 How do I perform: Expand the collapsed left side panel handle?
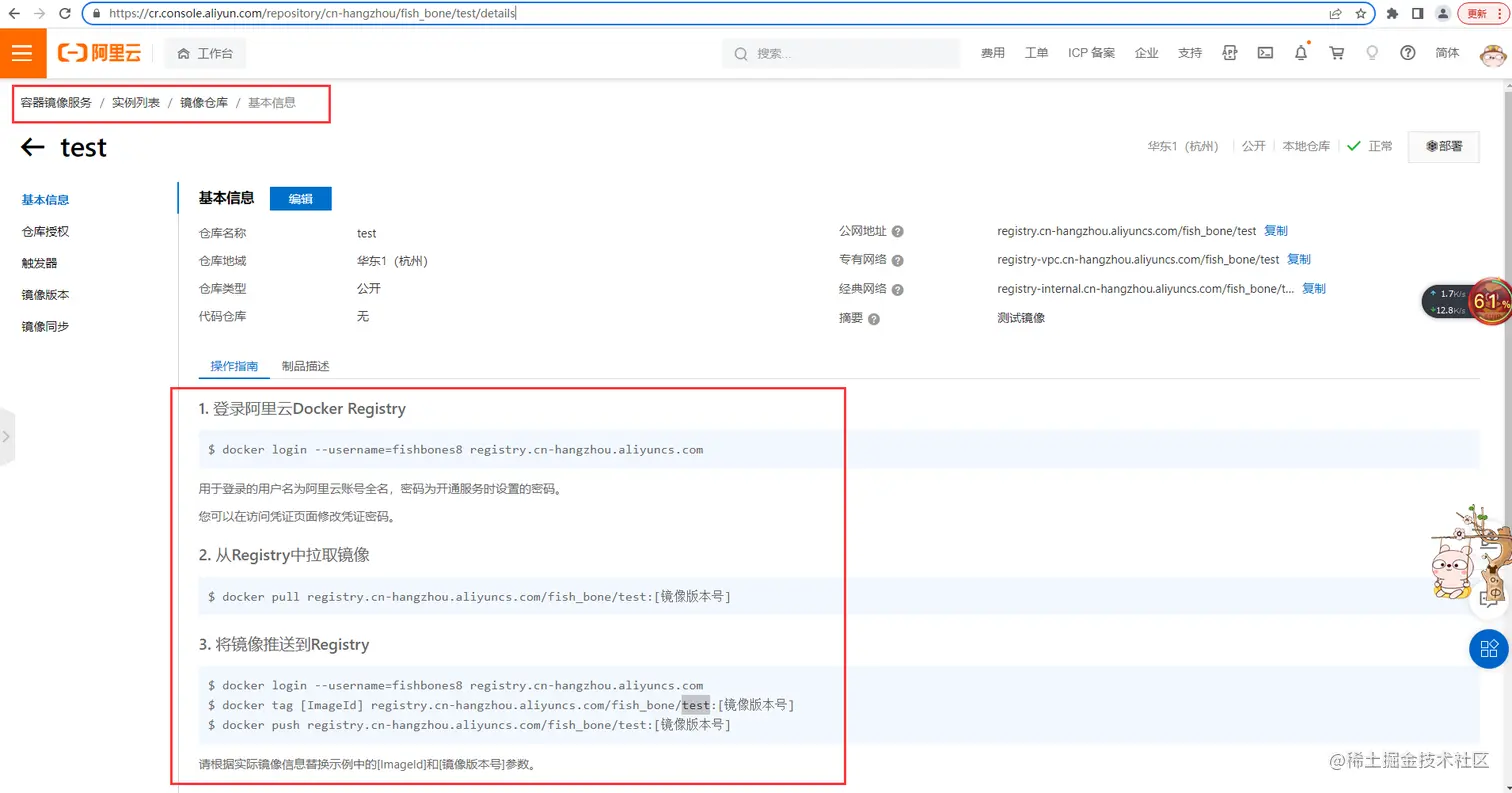[7, 437]
